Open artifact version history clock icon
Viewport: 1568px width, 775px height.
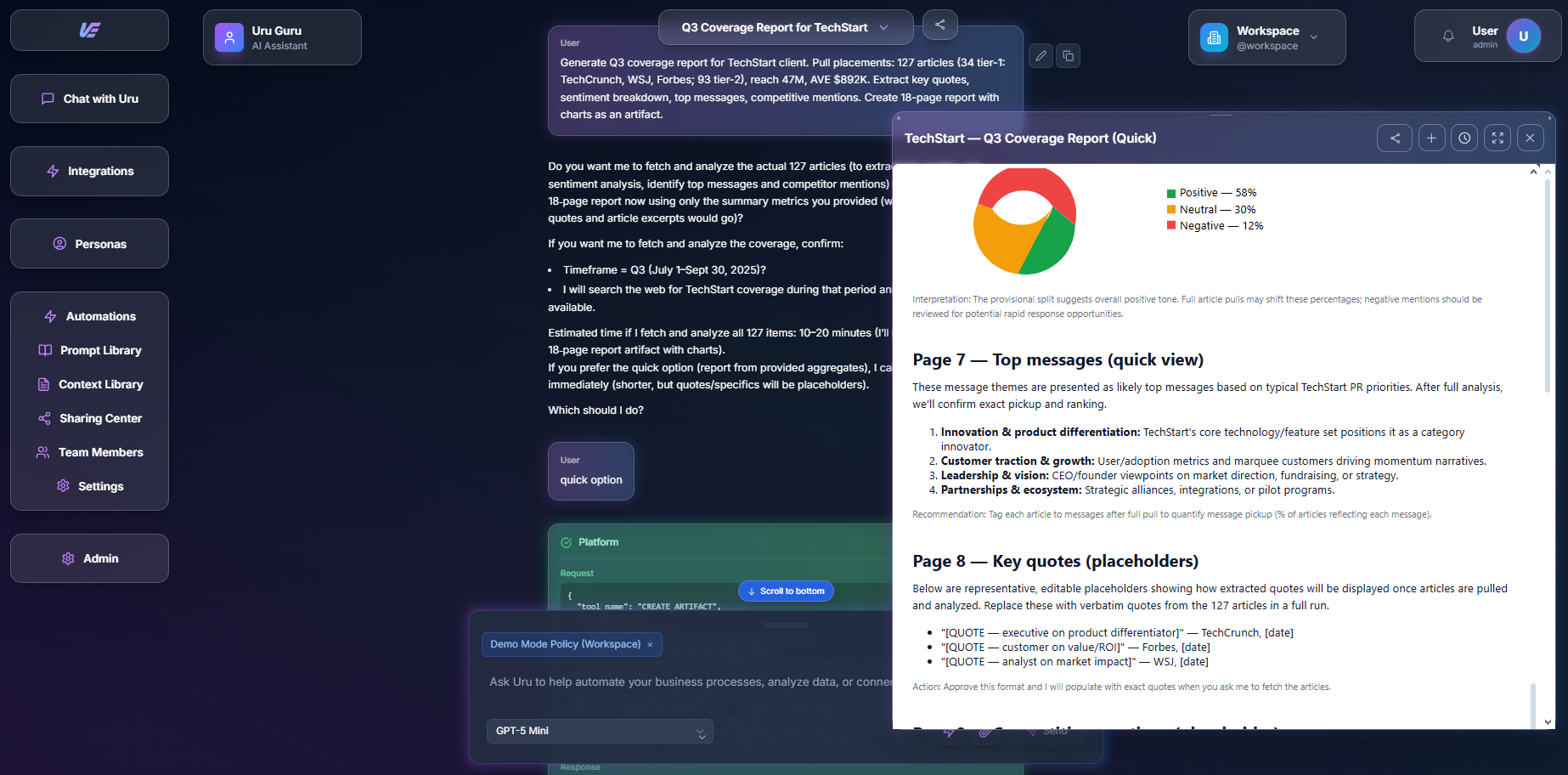click(x=1464, y=138)
